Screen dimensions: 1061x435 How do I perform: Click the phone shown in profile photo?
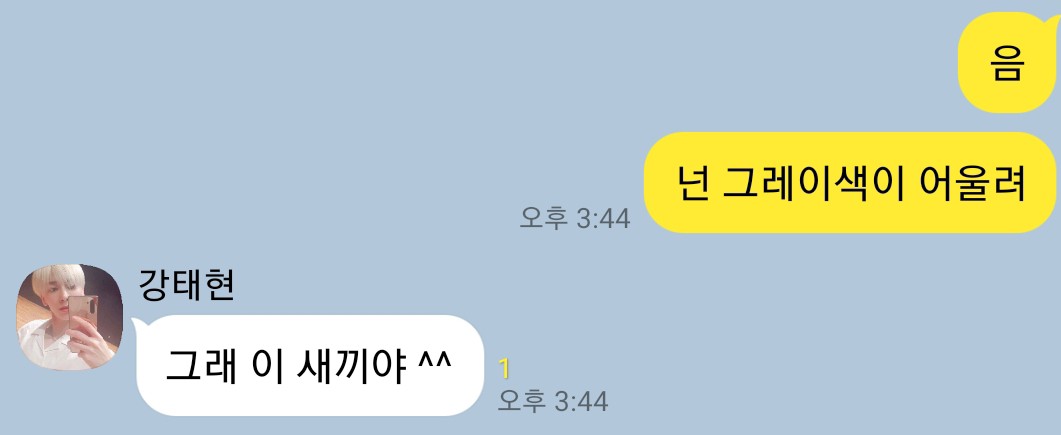tap(83, 312)
